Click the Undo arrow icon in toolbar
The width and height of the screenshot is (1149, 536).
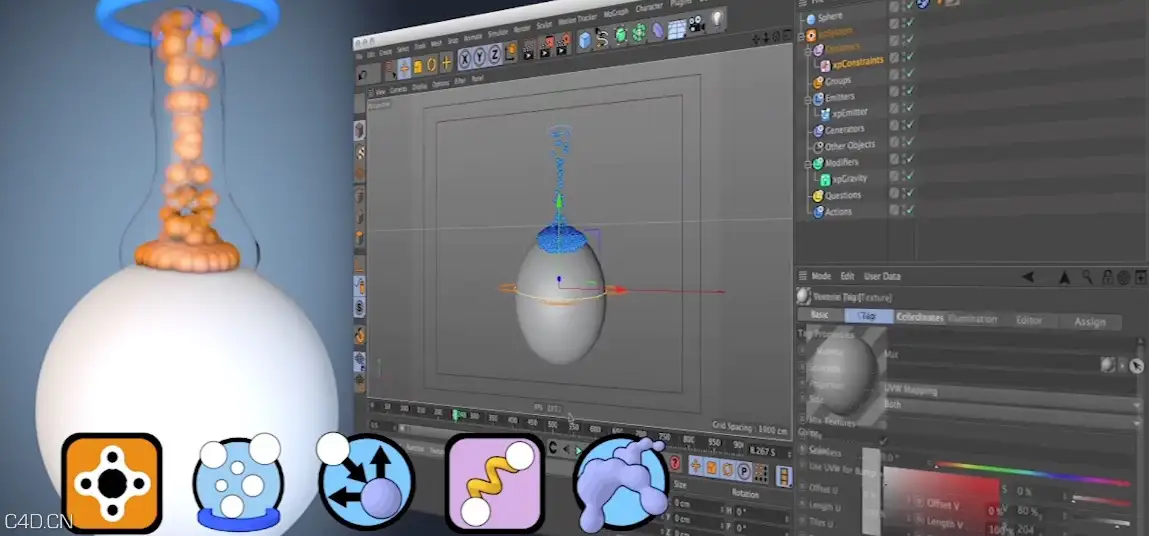[x=363, y=74]
